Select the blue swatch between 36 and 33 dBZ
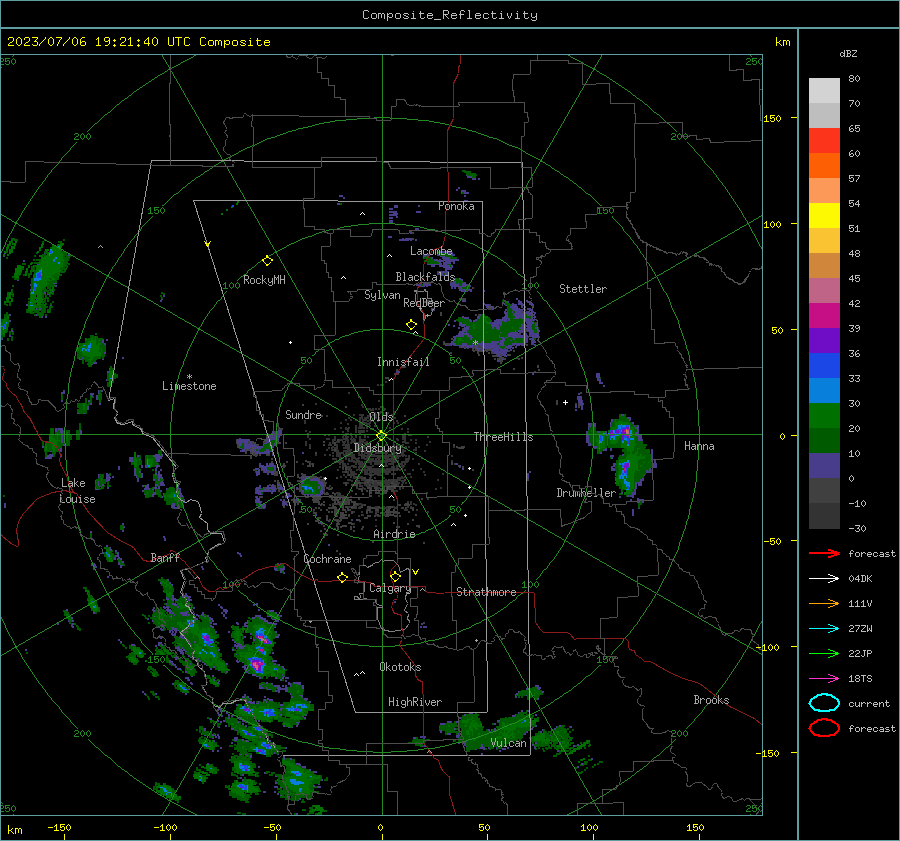900x841 pixels. coord(824,366)
